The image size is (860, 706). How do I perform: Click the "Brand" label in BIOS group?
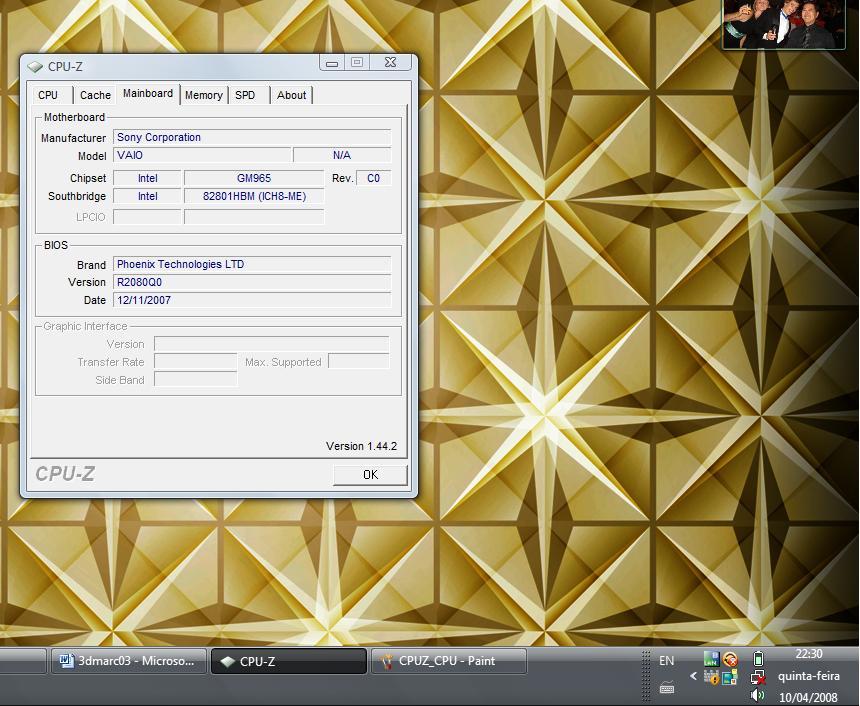(x=92, y=265)
